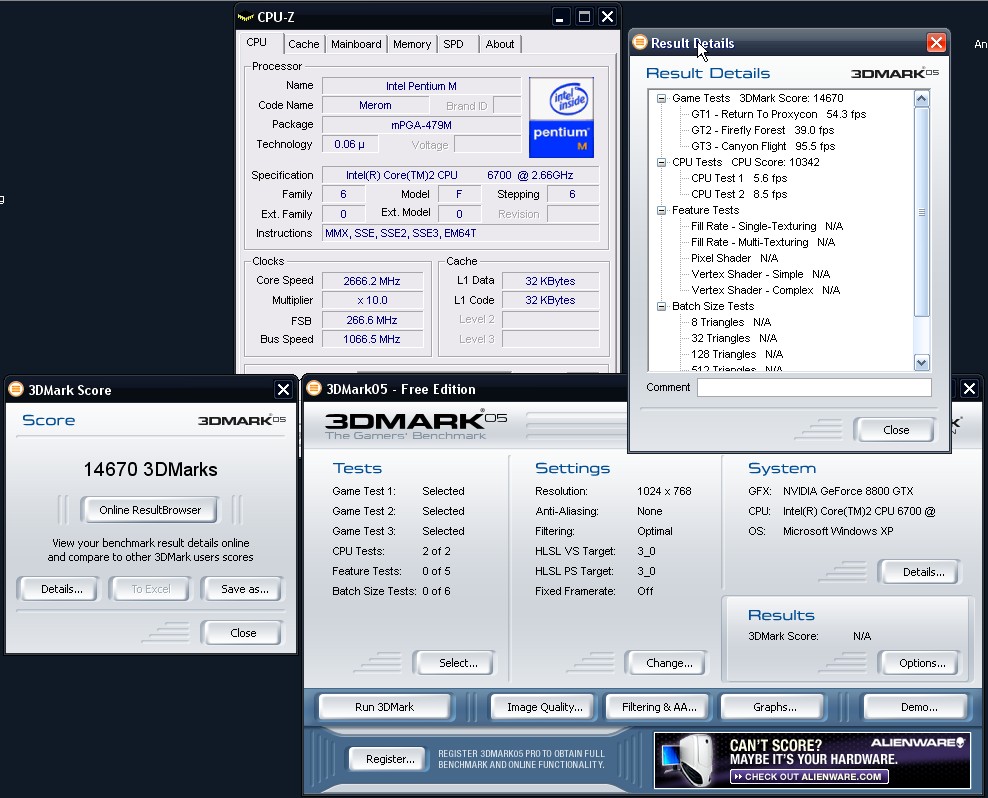
Task: Select Fill Rate - Multi-Texturing row
Action: point(763,242)
